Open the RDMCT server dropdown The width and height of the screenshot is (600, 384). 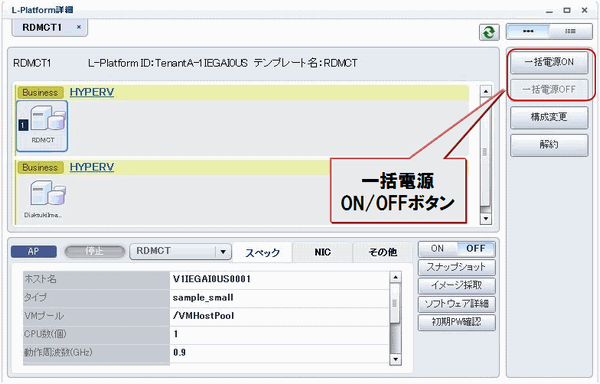180,251
